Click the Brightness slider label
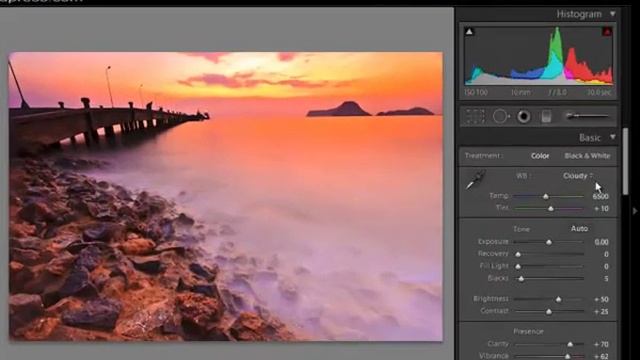This screenshot has width=640, height=360. click(491, 299)
